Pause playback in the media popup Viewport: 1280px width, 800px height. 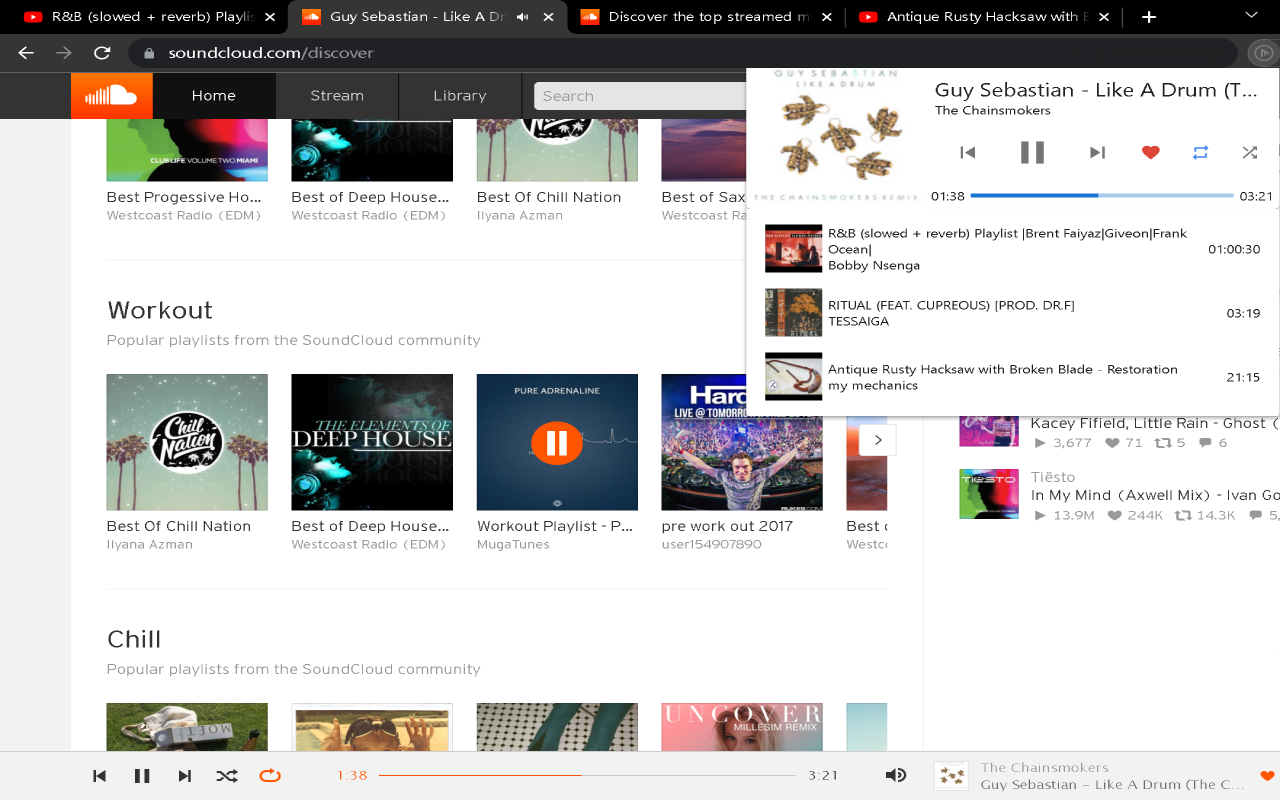(1032, 152)
